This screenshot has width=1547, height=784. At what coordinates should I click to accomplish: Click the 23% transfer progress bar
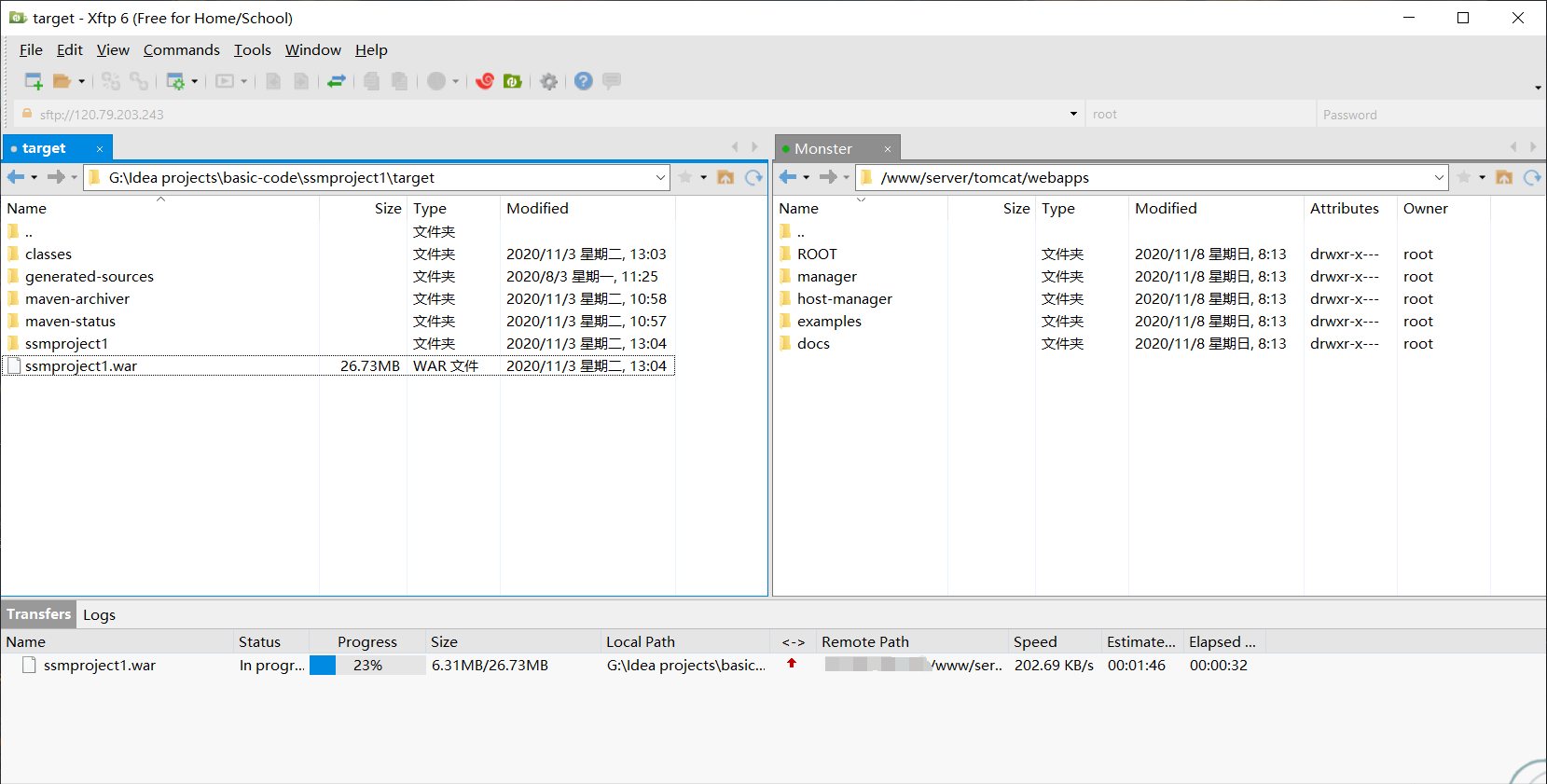click(367, 666)
